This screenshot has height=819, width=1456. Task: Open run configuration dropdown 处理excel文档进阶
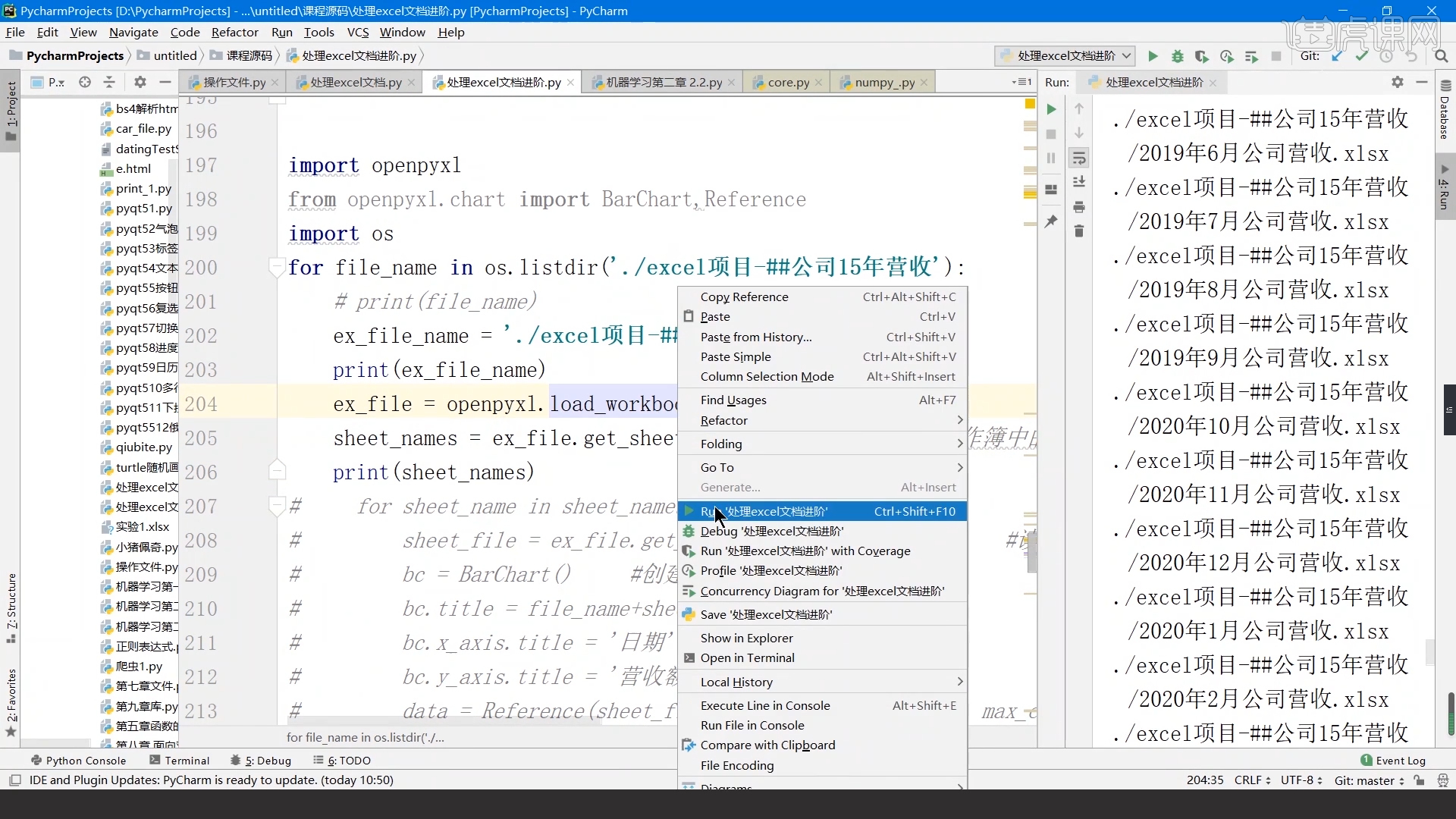click(1065, 56)
